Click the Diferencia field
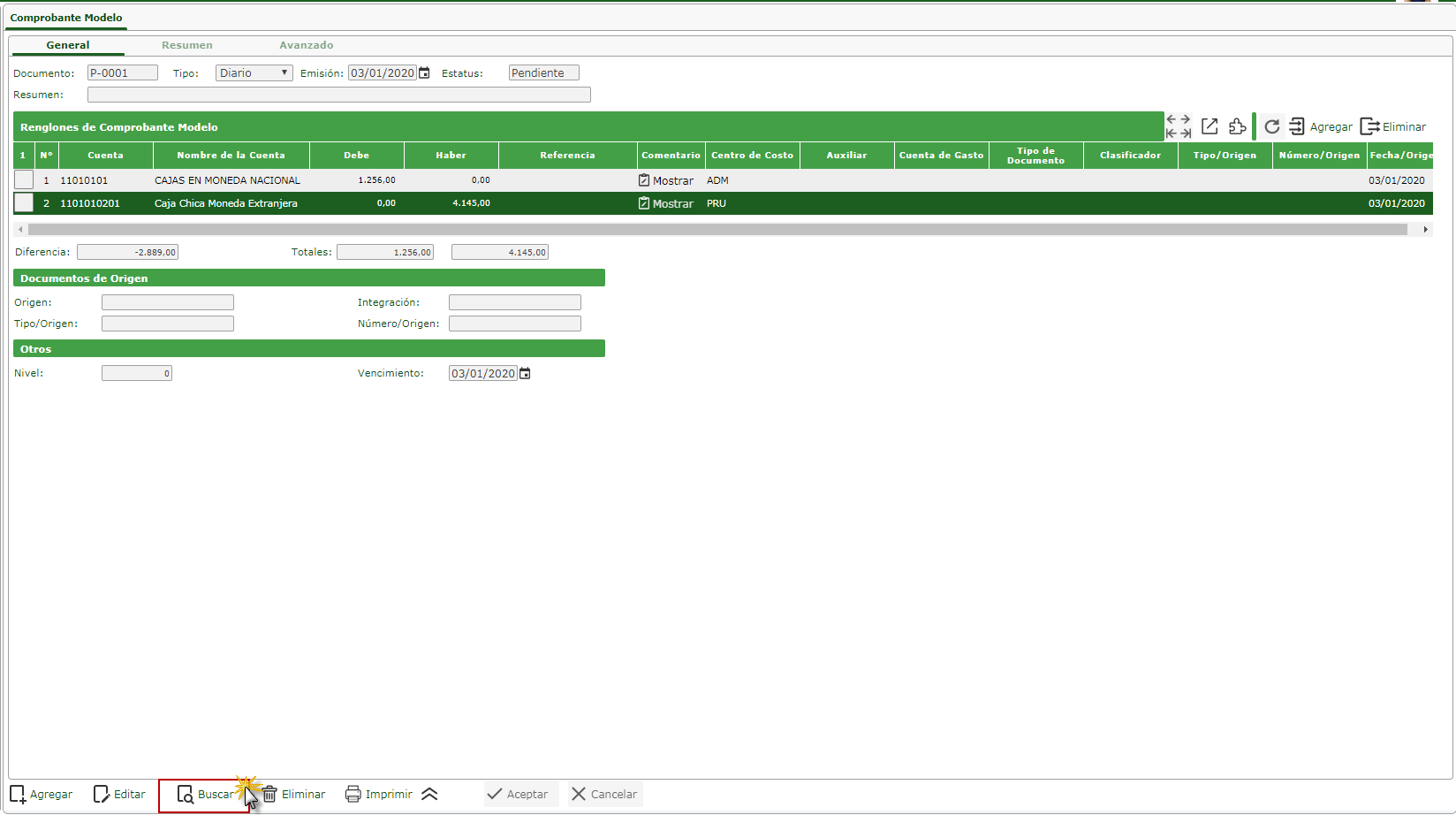This screenshot has width=1456, height=815. pos(127,252)
